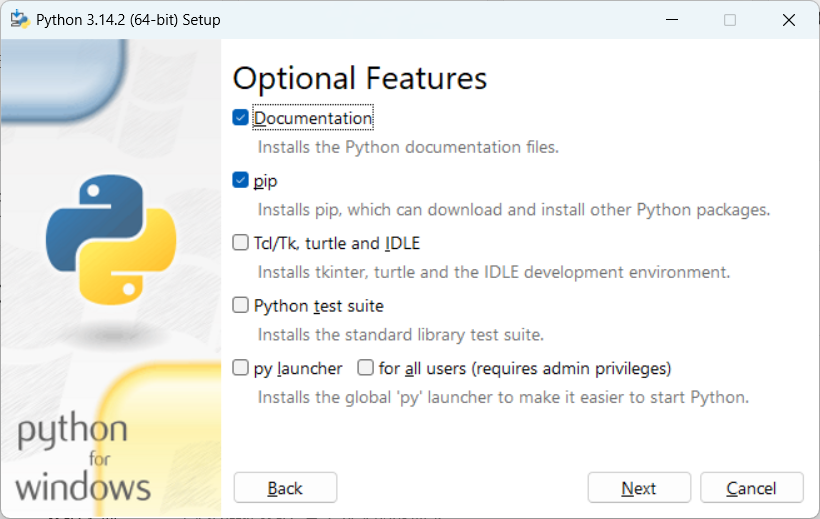Minimize the Python Setup window
The width and height of the screenshot is (820, 519).
tap(672, 20)
